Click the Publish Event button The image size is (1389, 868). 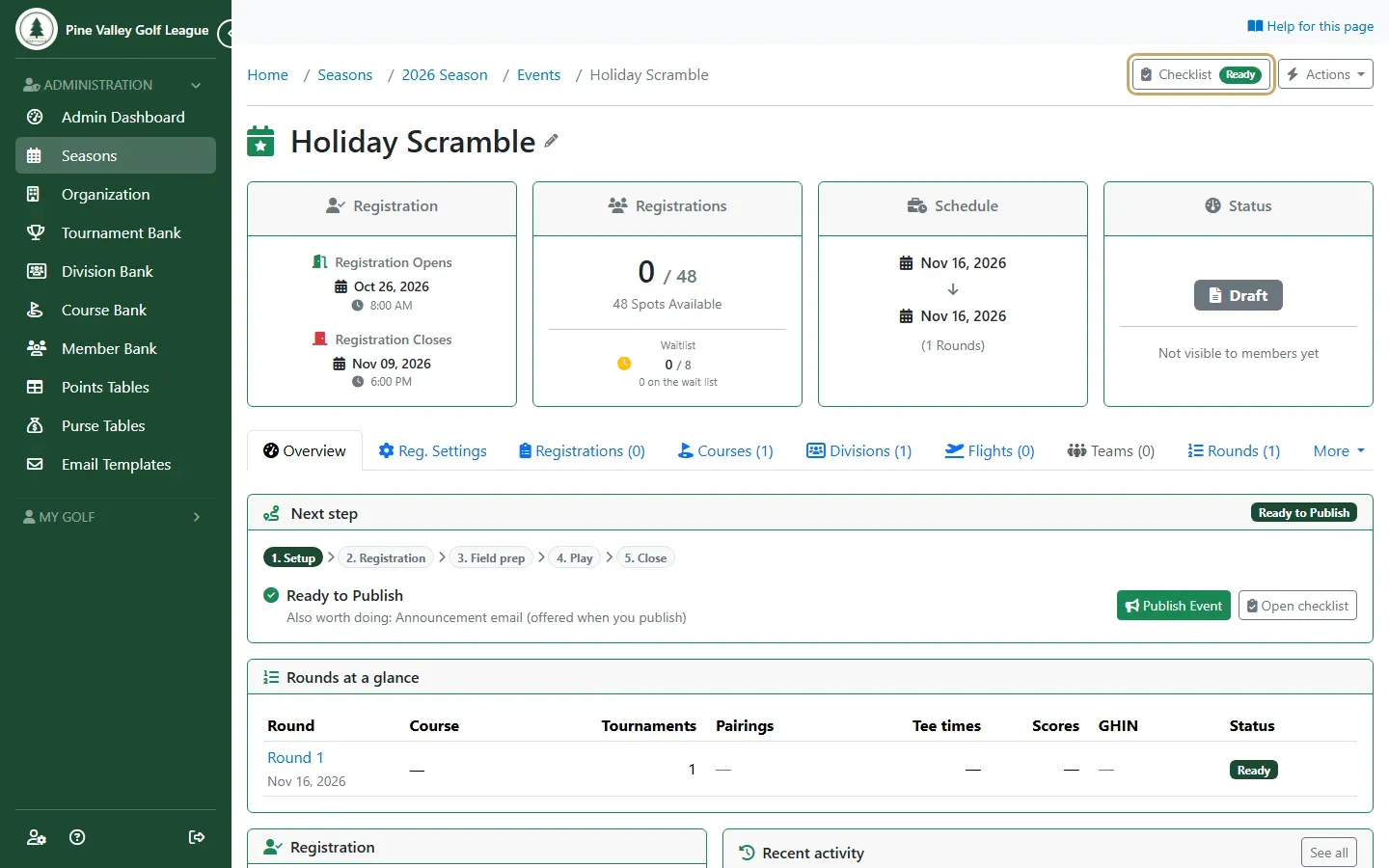point(1174,606)
